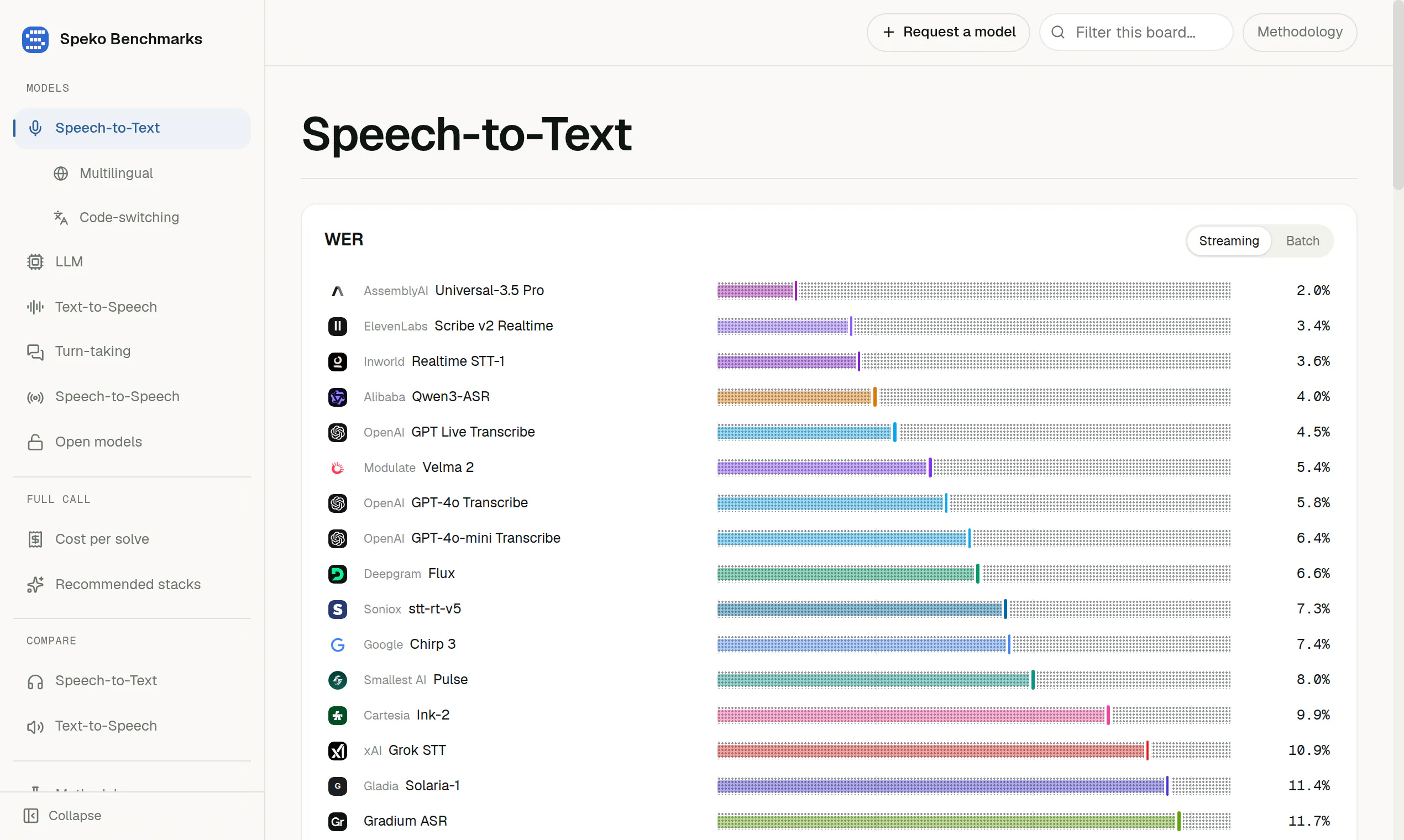Click the Alibaba Qwen3-ASR orange WER bar

click(x=797, y=397)
